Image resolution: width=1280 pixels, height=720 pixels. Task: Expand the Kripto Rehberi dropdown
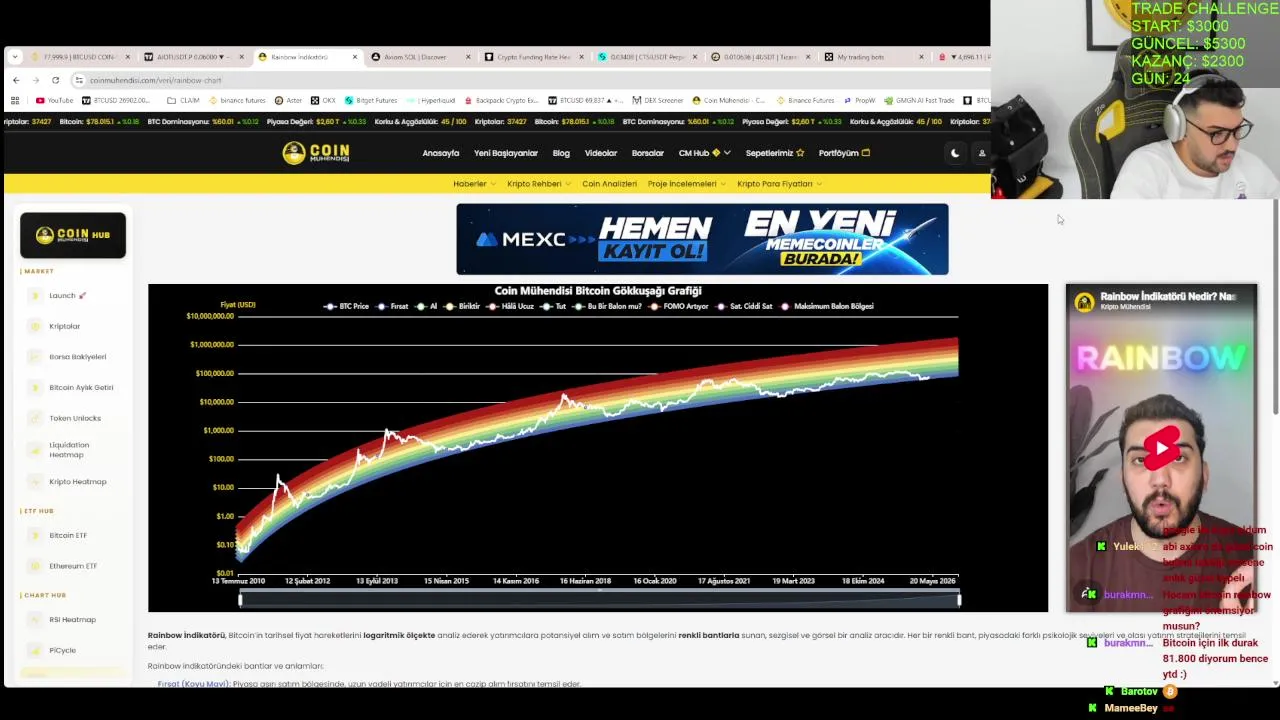(538, 184)
